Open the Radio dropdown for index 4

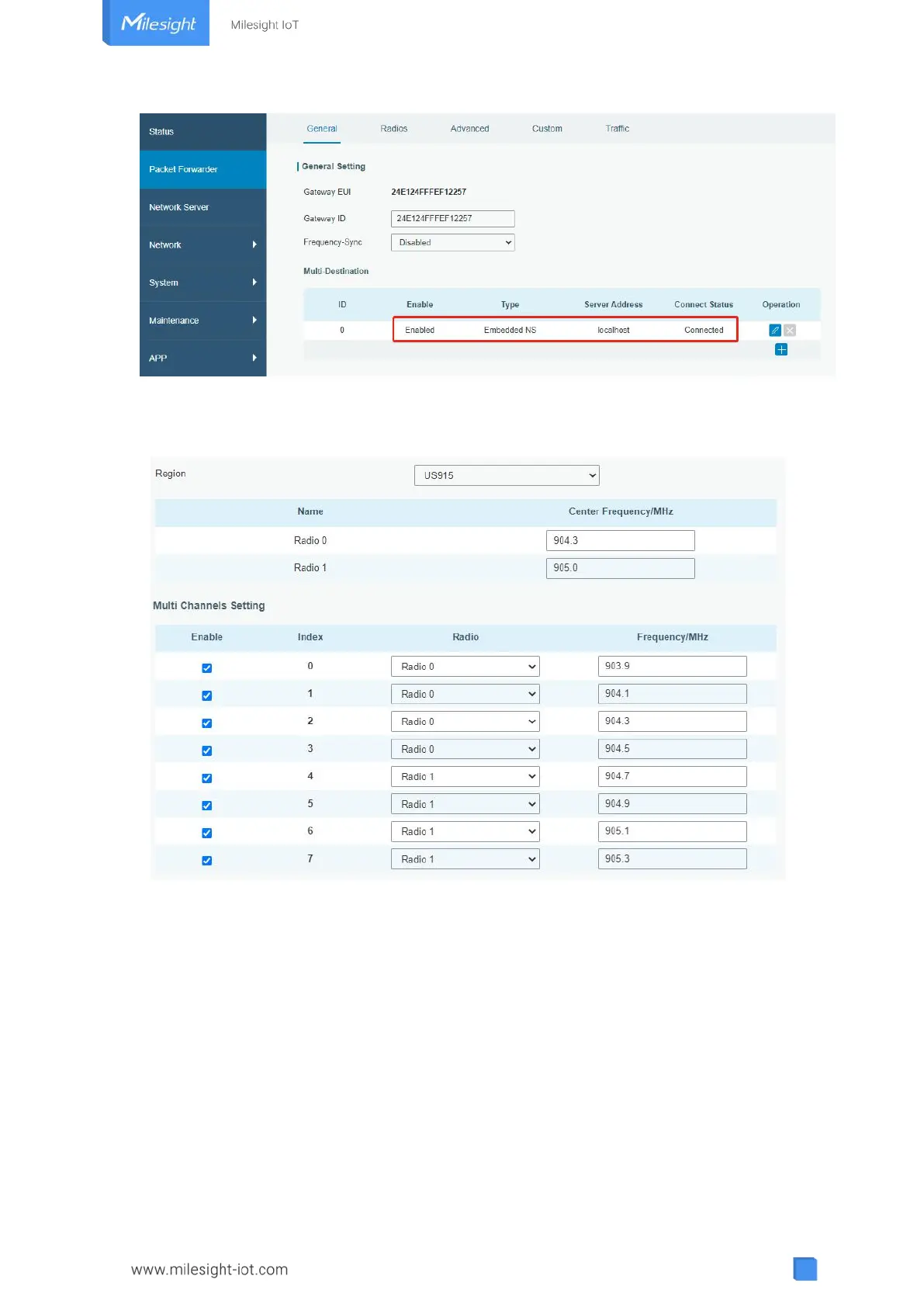pyautogui.click(x=465, y=777)
